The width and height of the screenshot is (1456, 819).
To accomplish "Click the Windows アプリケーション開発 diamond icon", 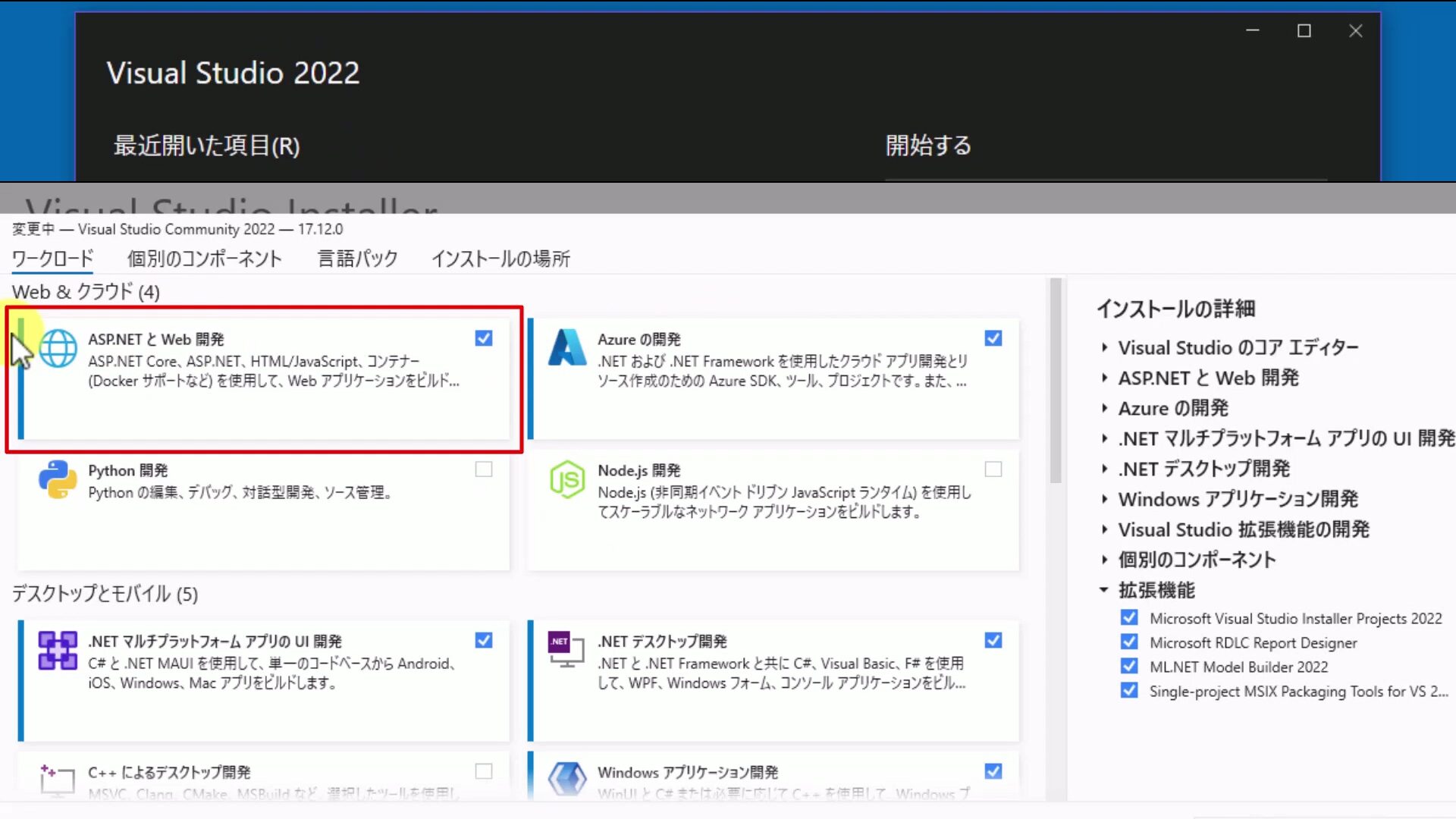I will (x=567, y=781).
